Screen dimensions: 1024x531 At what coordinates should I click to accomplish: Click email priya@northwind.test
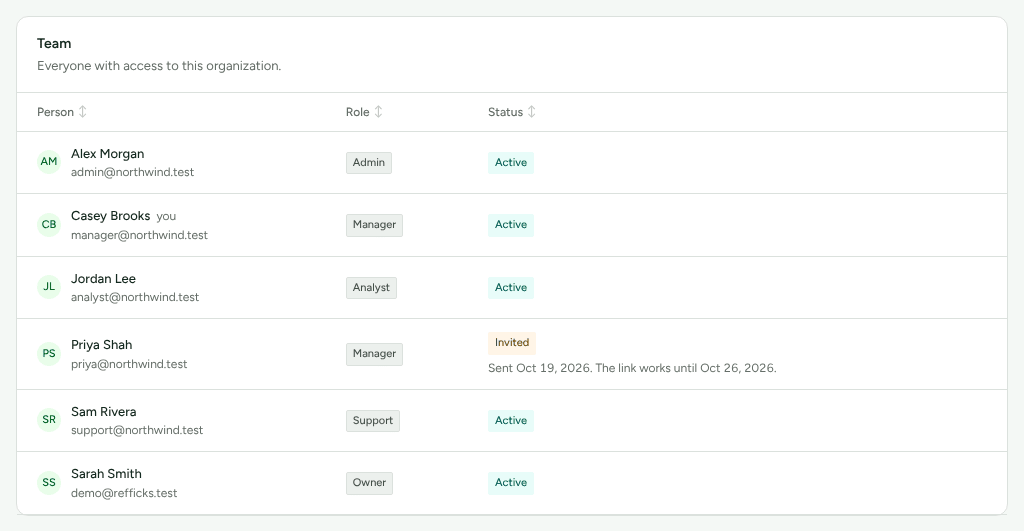coord(129,364)
